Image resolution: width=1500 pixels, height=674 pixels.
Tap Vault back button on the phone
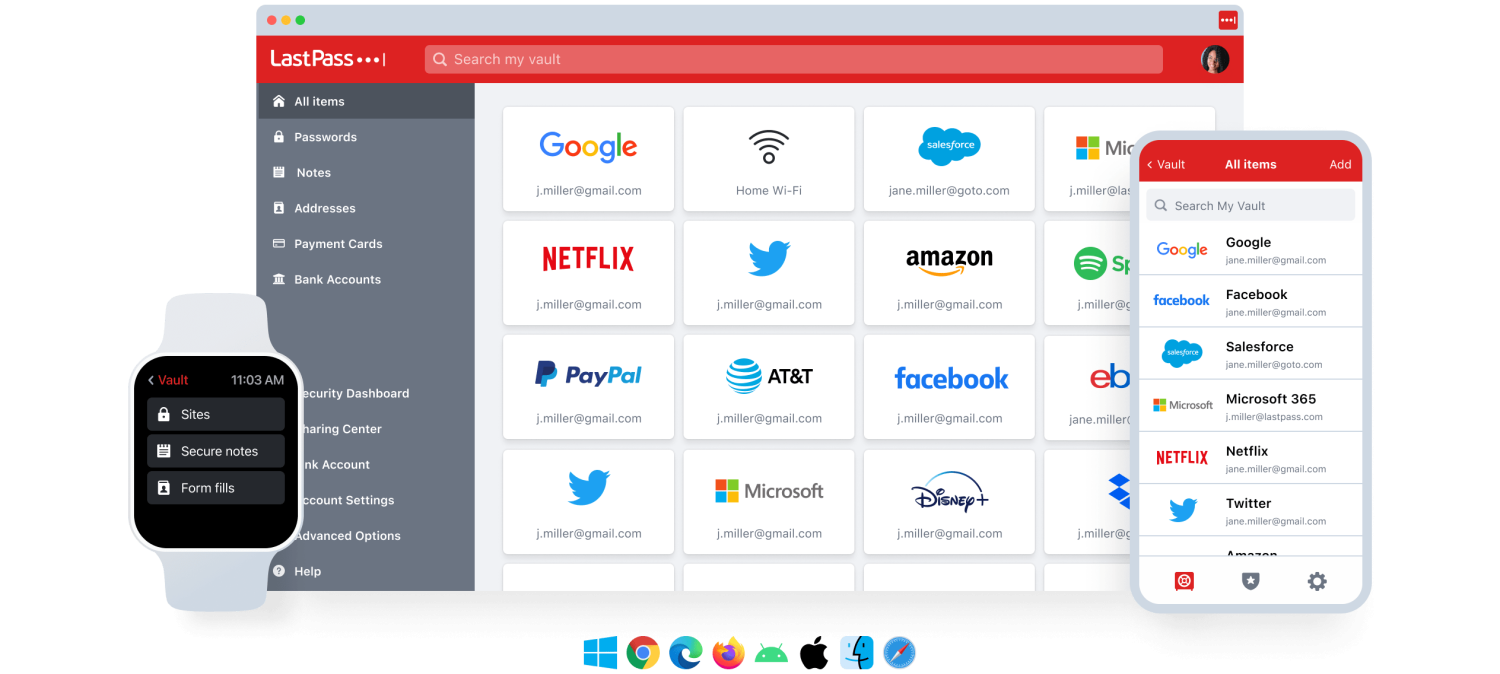(x=1166, y=164)
